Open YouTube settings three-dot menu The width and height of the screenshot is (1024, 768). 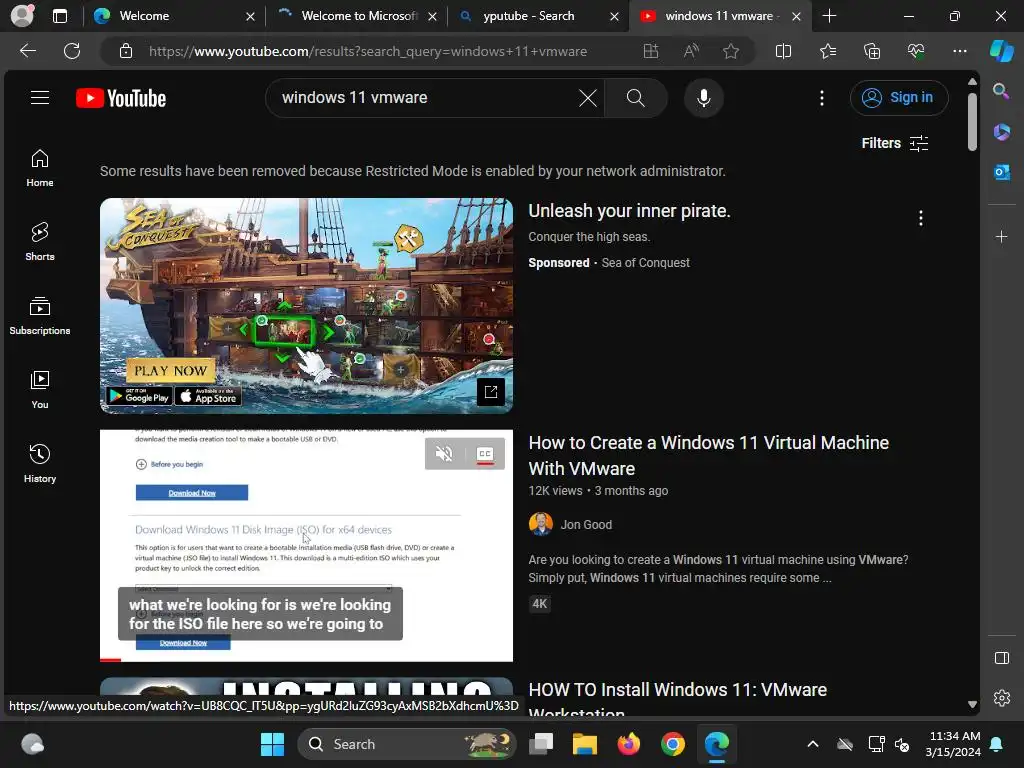coord(822,98)
